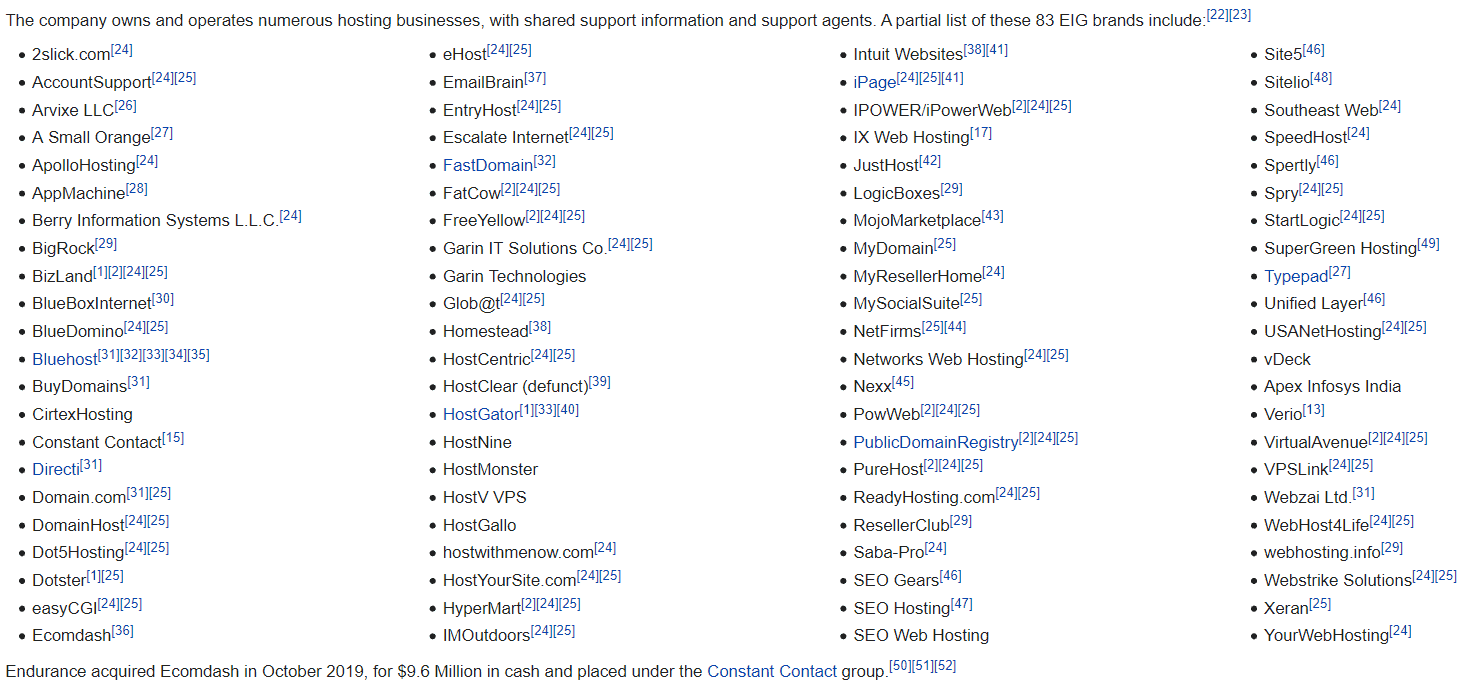Follow Constant Contact link in bottom sentence
The height and width of the screenshot is (686, 1459).
[x=772, y=672]
